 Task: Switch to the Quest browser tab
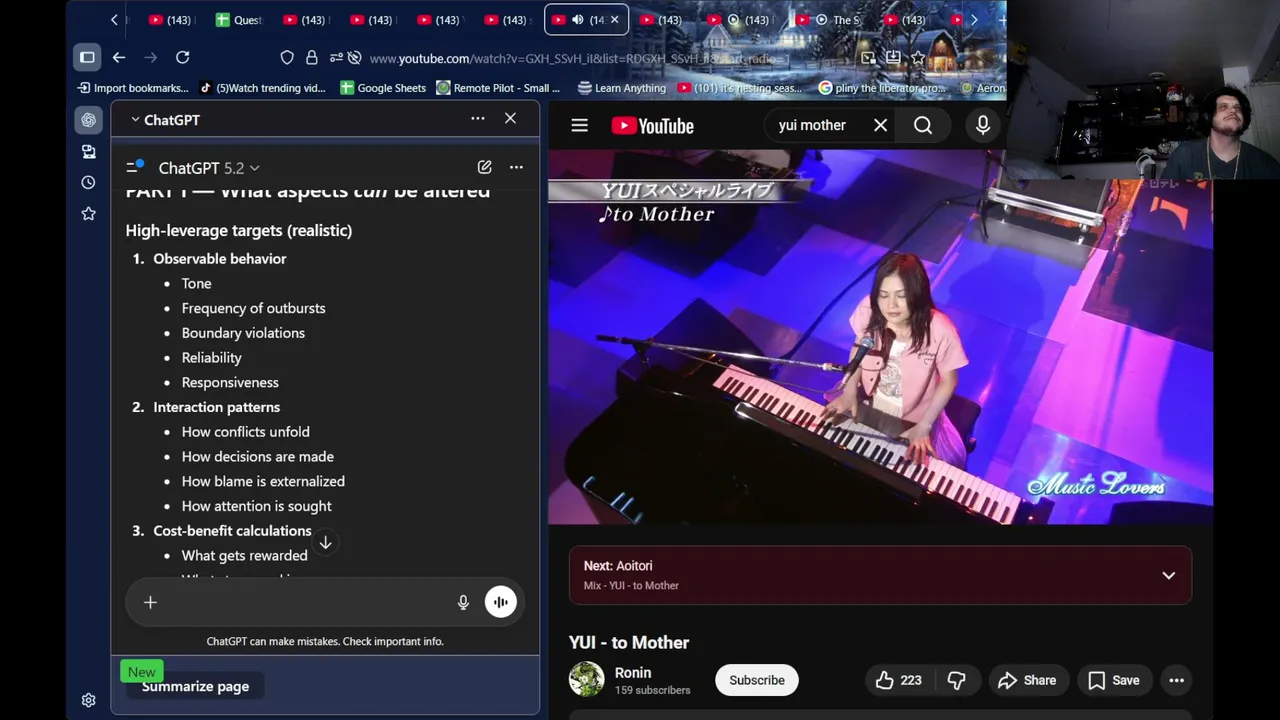pyautogui.click(x=239, y=20)
